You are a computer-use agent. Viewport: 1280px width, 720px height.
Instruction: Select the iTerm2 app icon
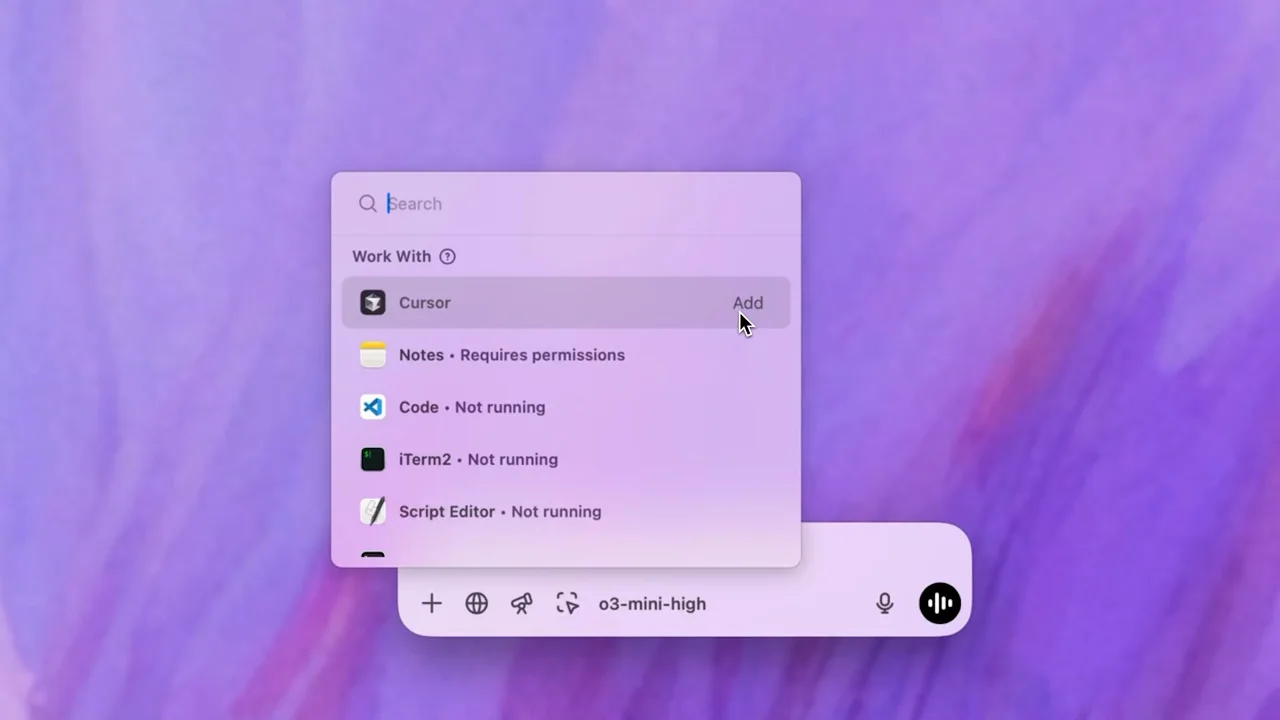tap(373, 459)
